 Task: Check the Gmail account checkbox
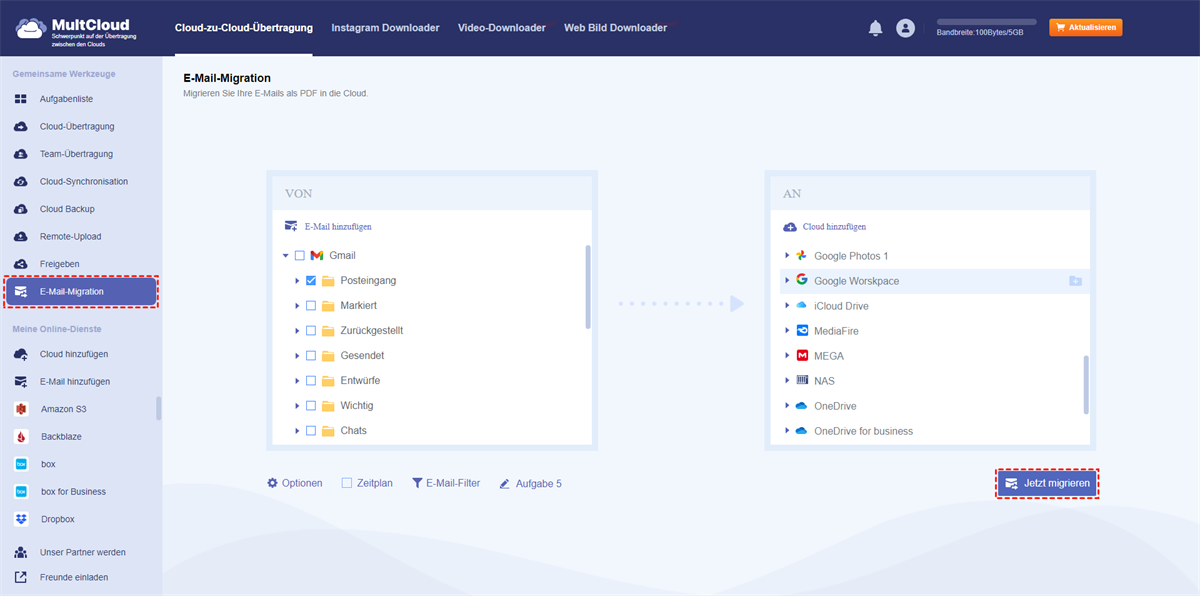[299, 256]
